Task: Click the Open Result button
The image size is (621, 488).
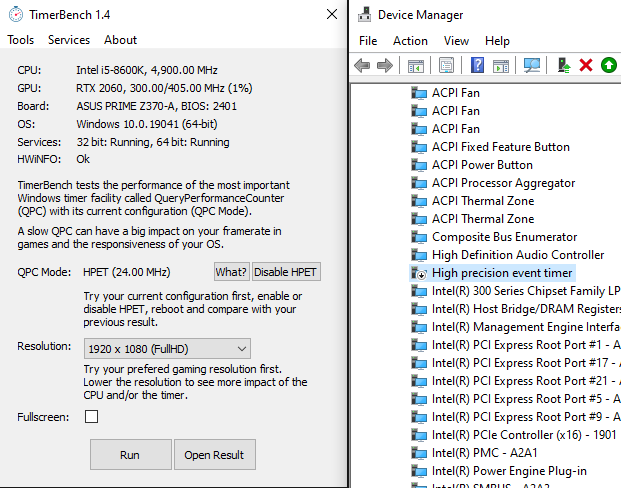Action: [x=215, y=455]
